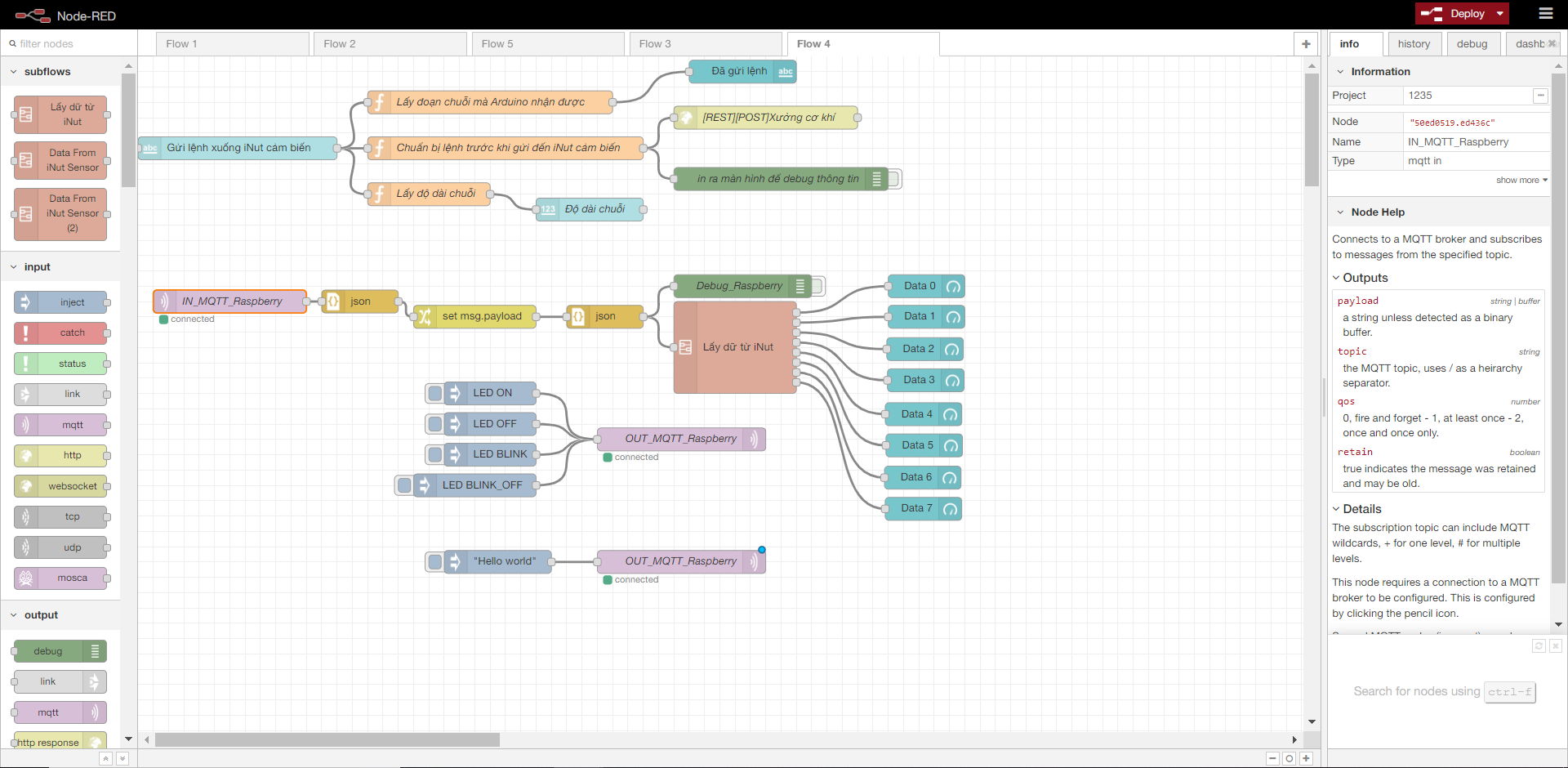The width and height of the screenshot is (1568, 768).
Task: Click the project options button beside 1235
Action: (x=1540, y=96)
